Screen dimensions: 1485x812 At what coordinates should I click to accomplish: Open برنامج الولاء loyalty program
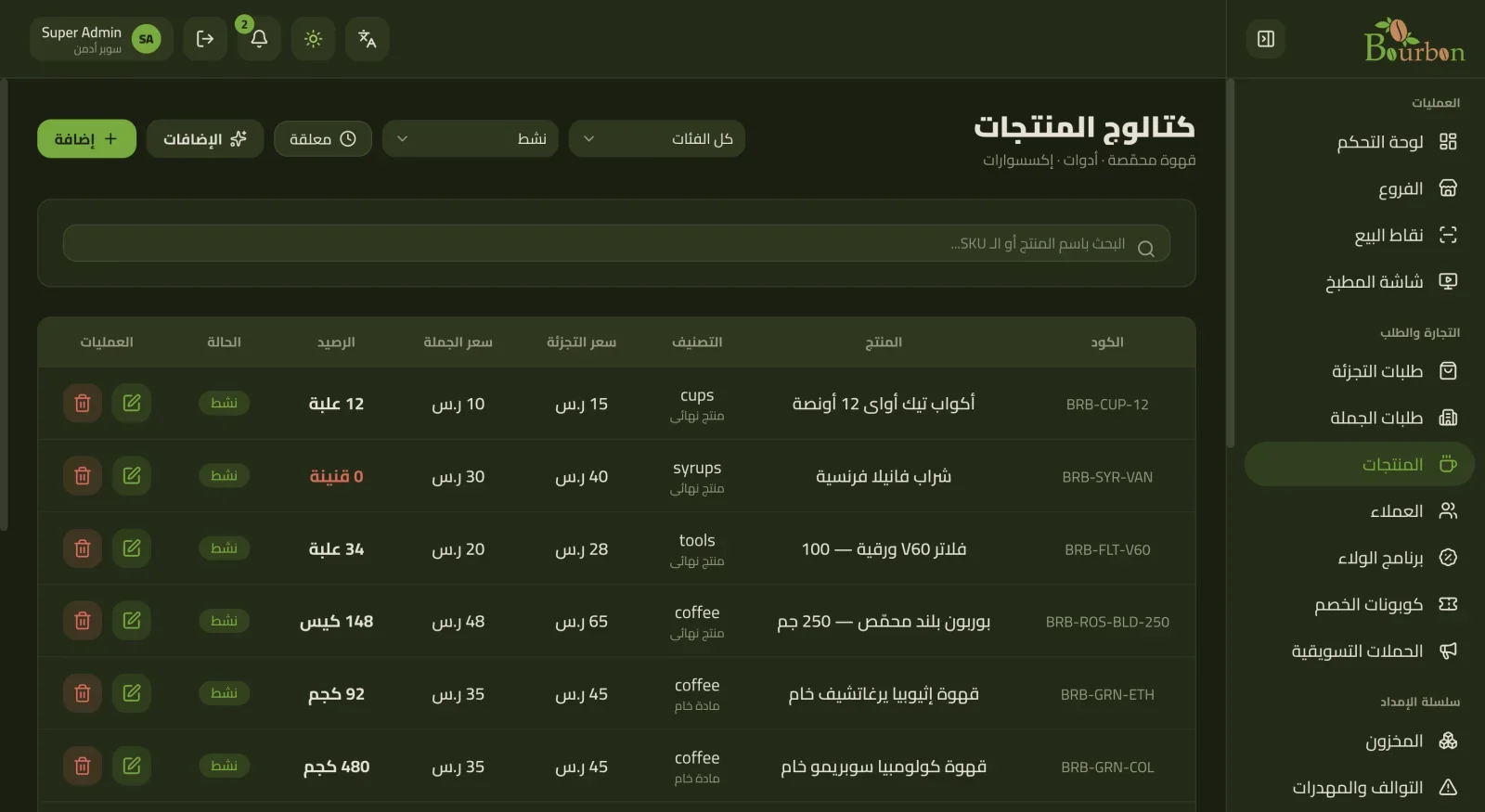point(1360,558)
